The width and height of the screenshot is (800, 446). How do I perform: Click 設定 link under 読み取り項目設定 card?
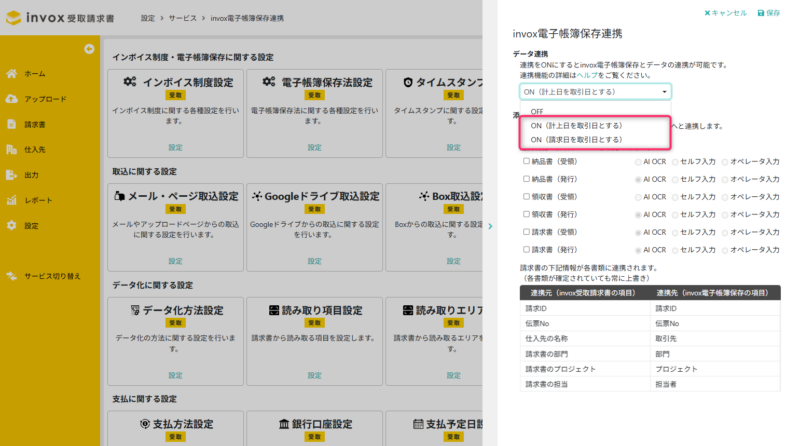pos(314,375)
